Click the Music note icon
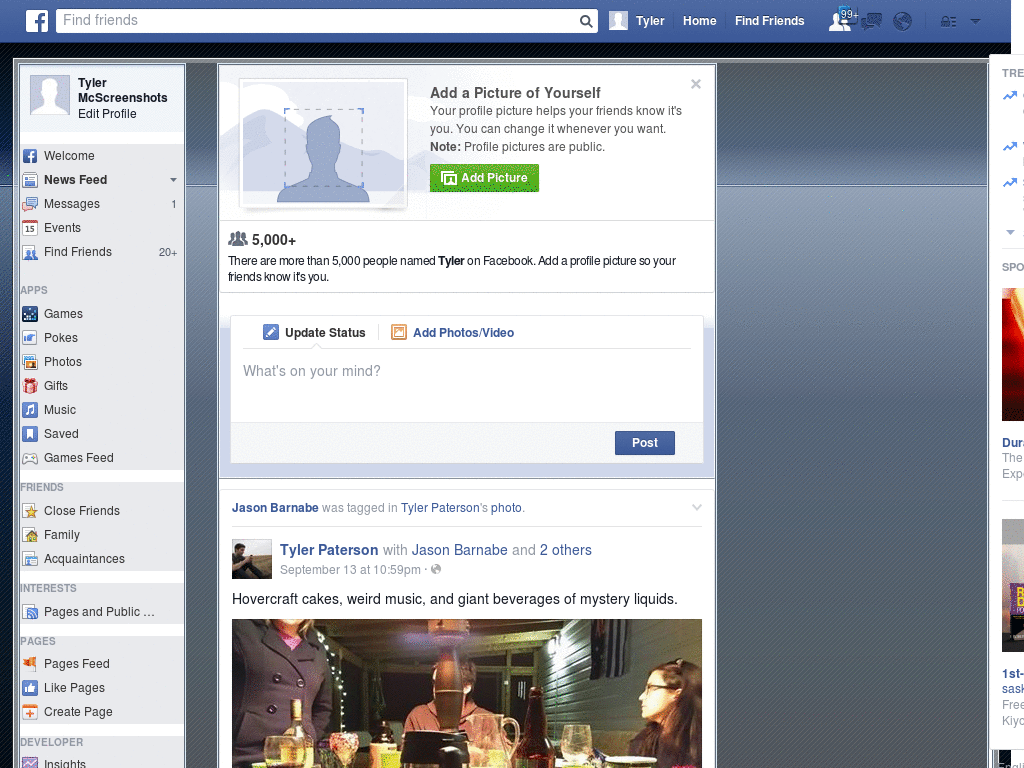Image resolution: width=1024 pixels, height=768 pixels. (x=30, y=410)
